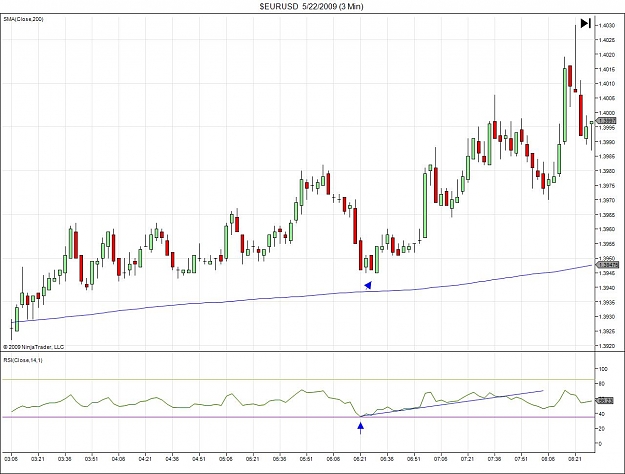Screen dimensions: 625x474
Task: Click the RSI current value marker on the axis
Action: [x=606, y=400]
